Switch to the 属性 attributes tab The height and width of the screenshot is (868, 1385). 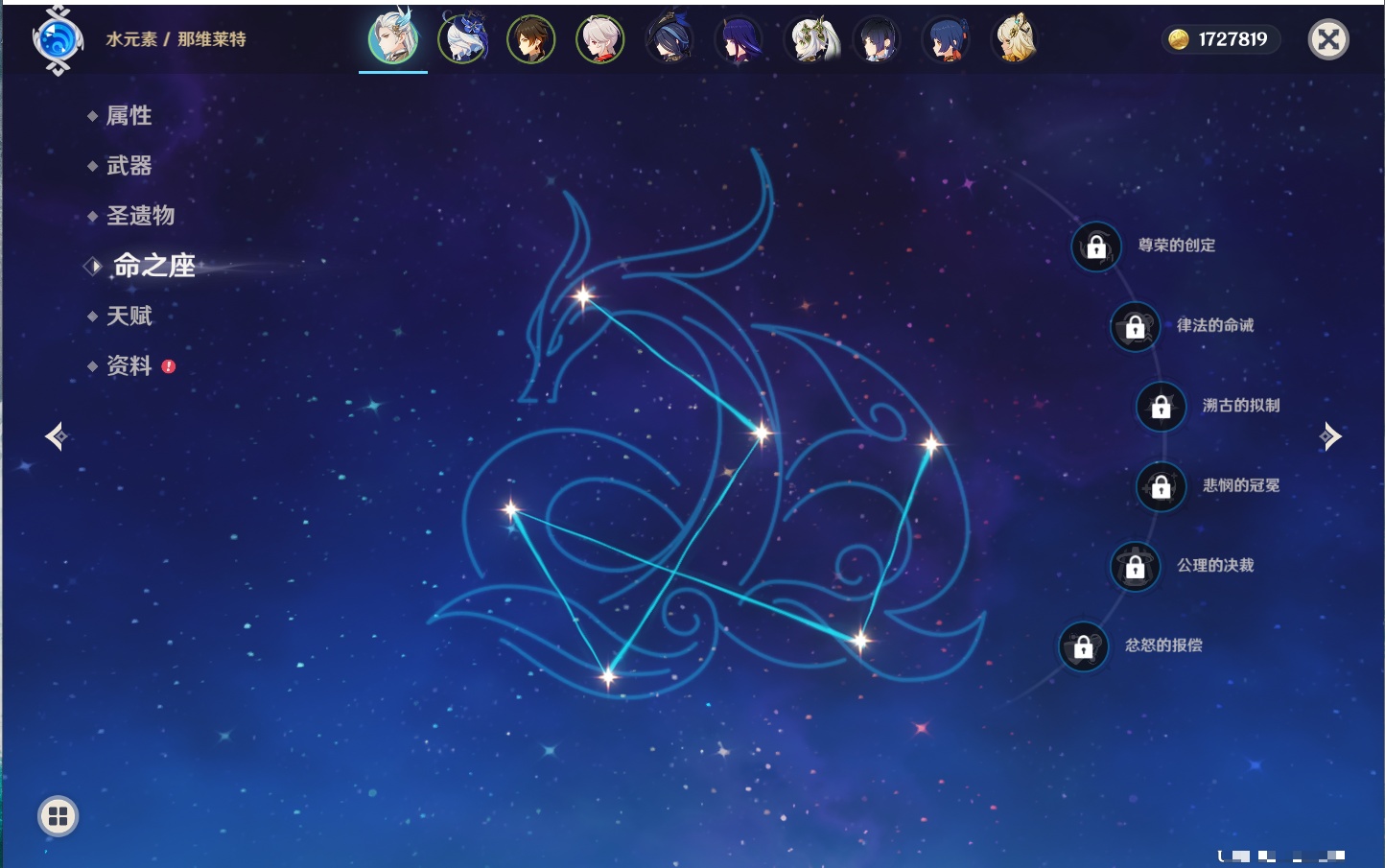click(129, 116)
